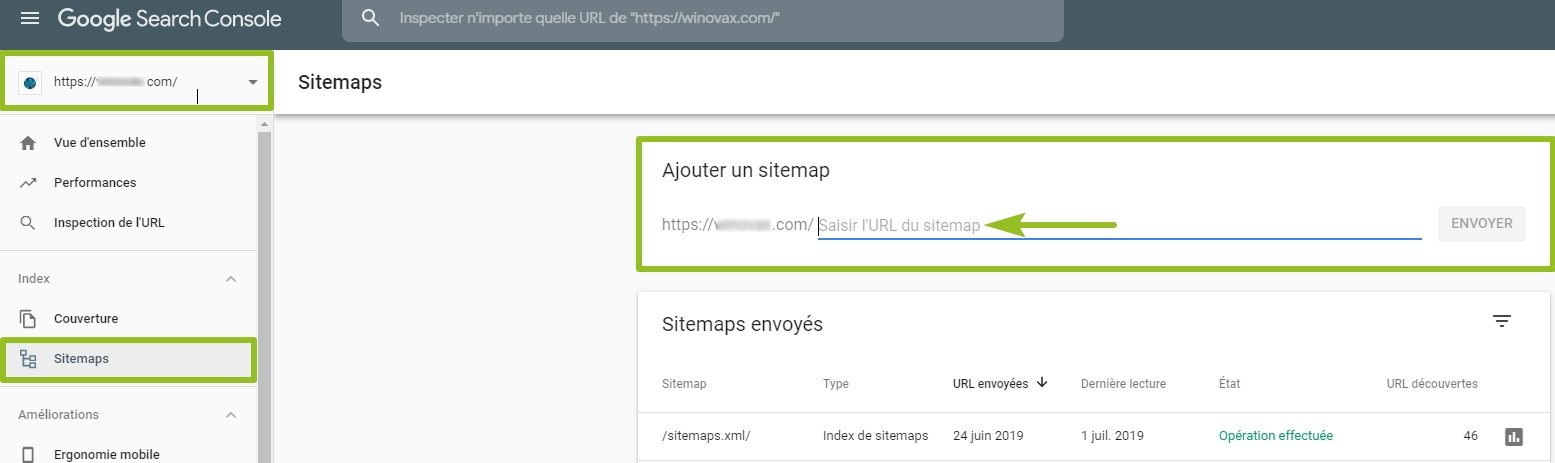Click the sort arrow next to URL envoyées
Viewport: 1555px width, 463px height.
1042,383
